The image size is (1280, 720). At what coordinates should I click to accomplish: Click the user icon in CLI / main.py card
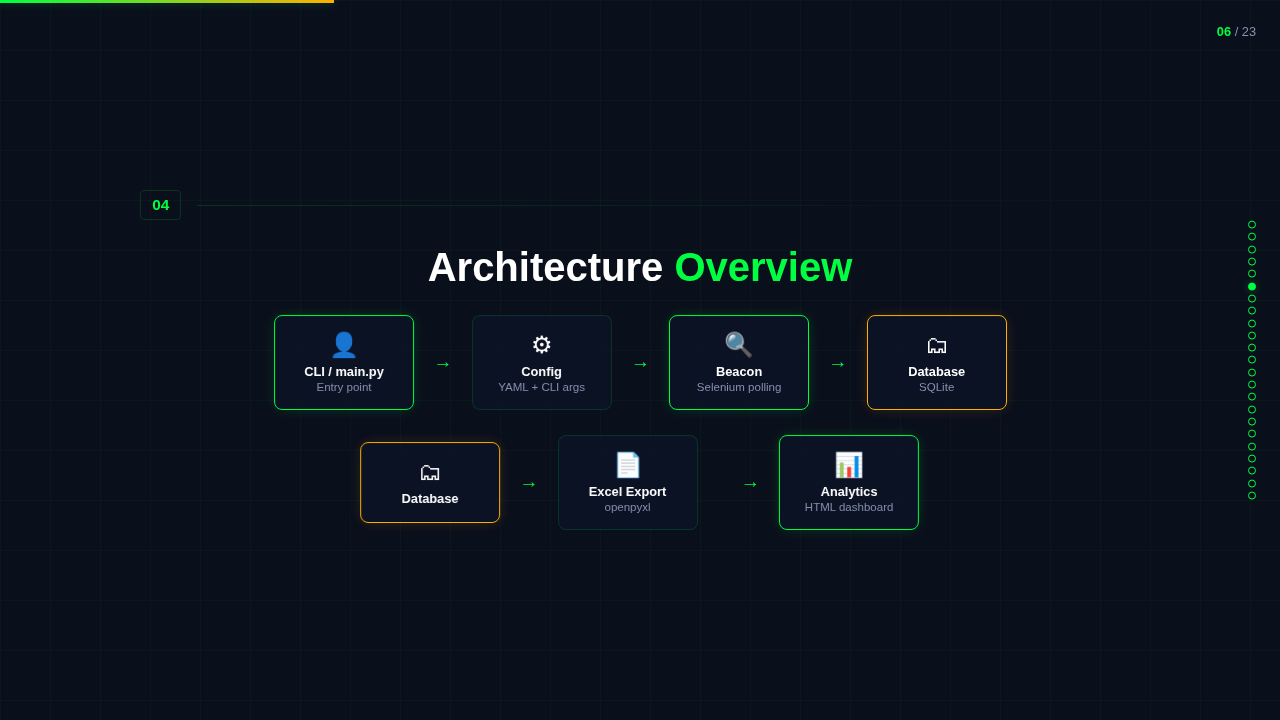[344, 345]
